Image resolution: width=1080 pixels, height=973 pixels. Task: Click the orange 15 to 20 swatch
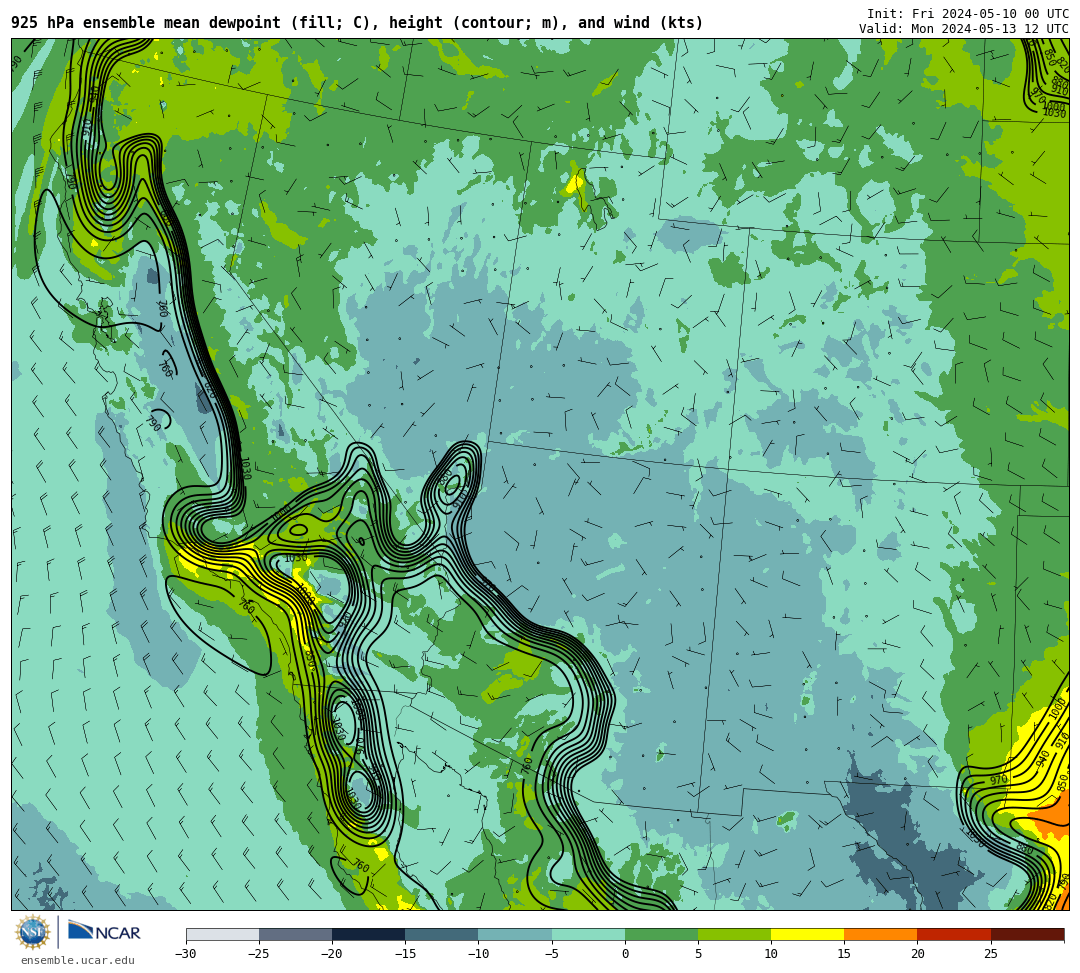881,934
